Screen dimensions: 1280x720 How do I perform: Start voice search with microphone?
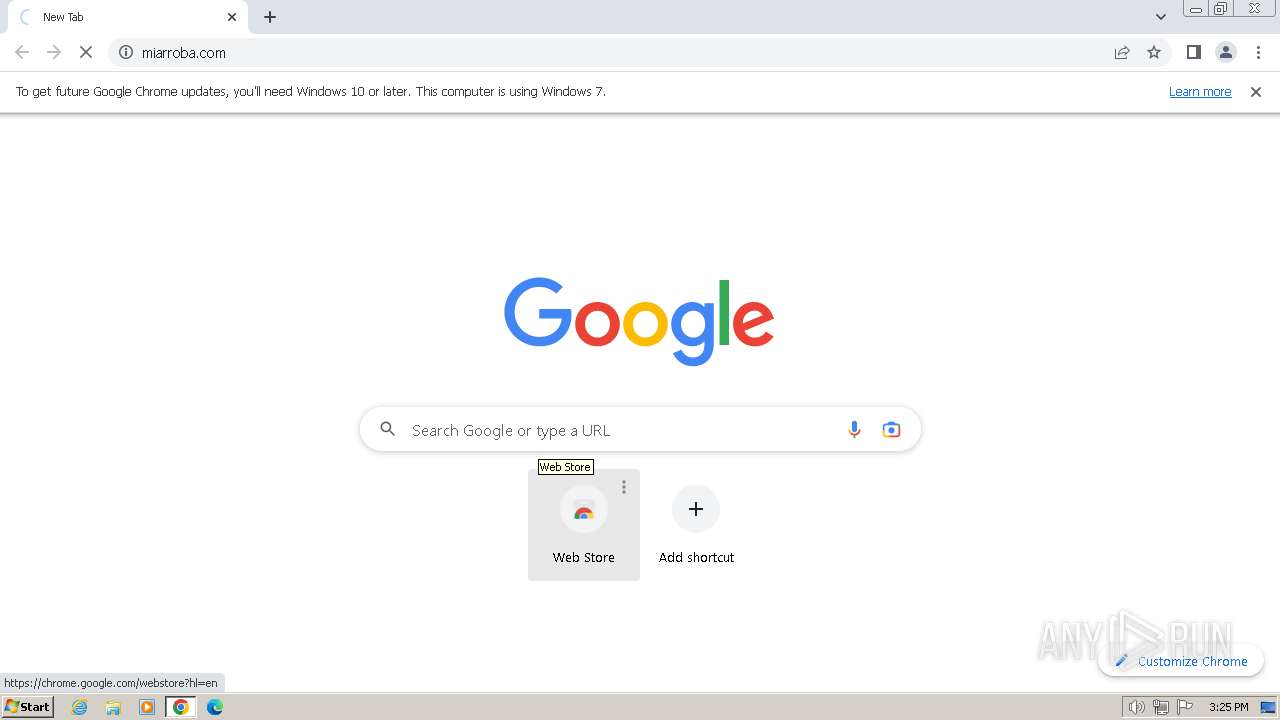coord(854,430)
